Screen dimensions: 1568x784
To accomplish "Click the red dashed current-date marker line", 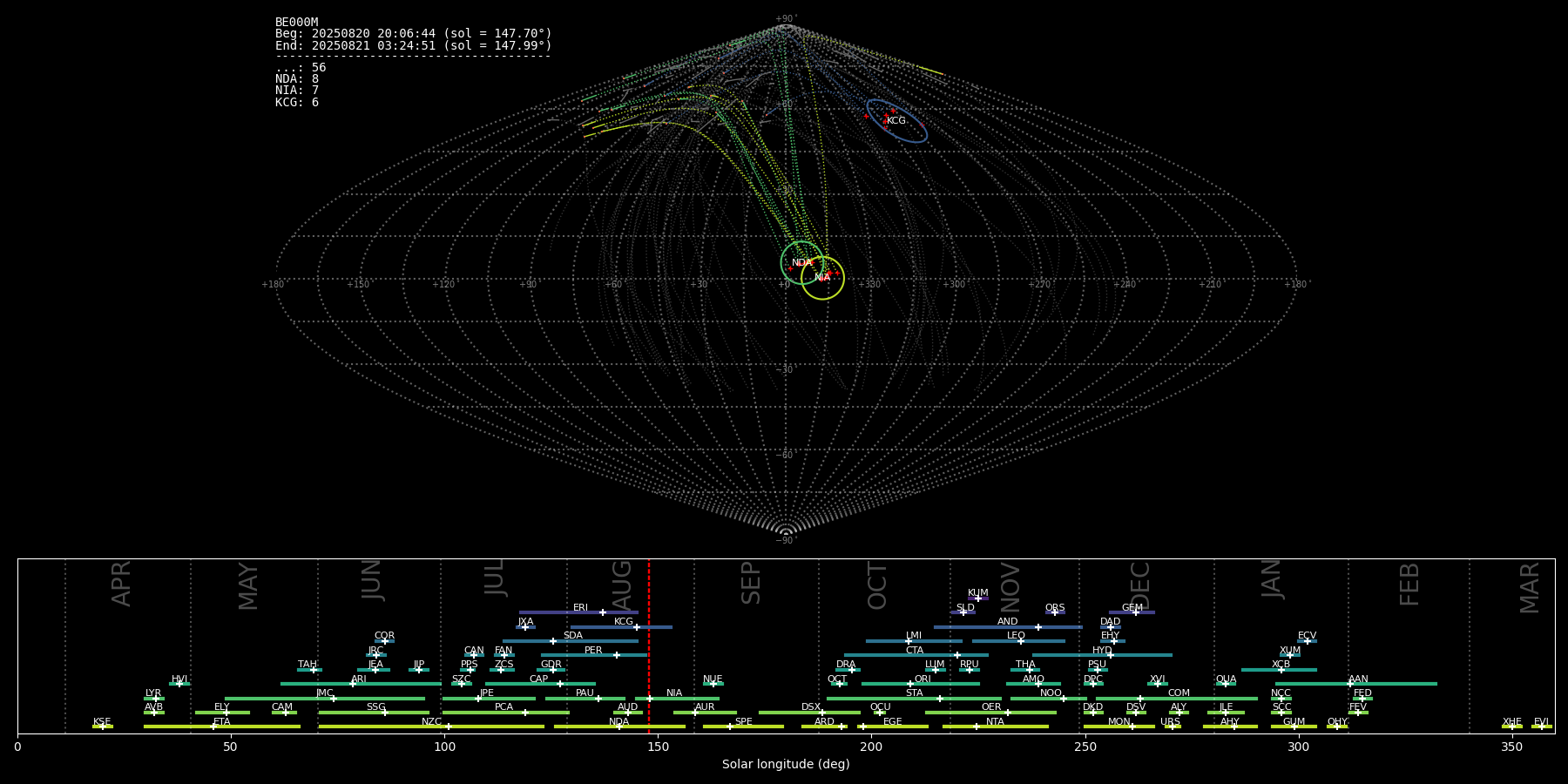I will click(649, 645).
